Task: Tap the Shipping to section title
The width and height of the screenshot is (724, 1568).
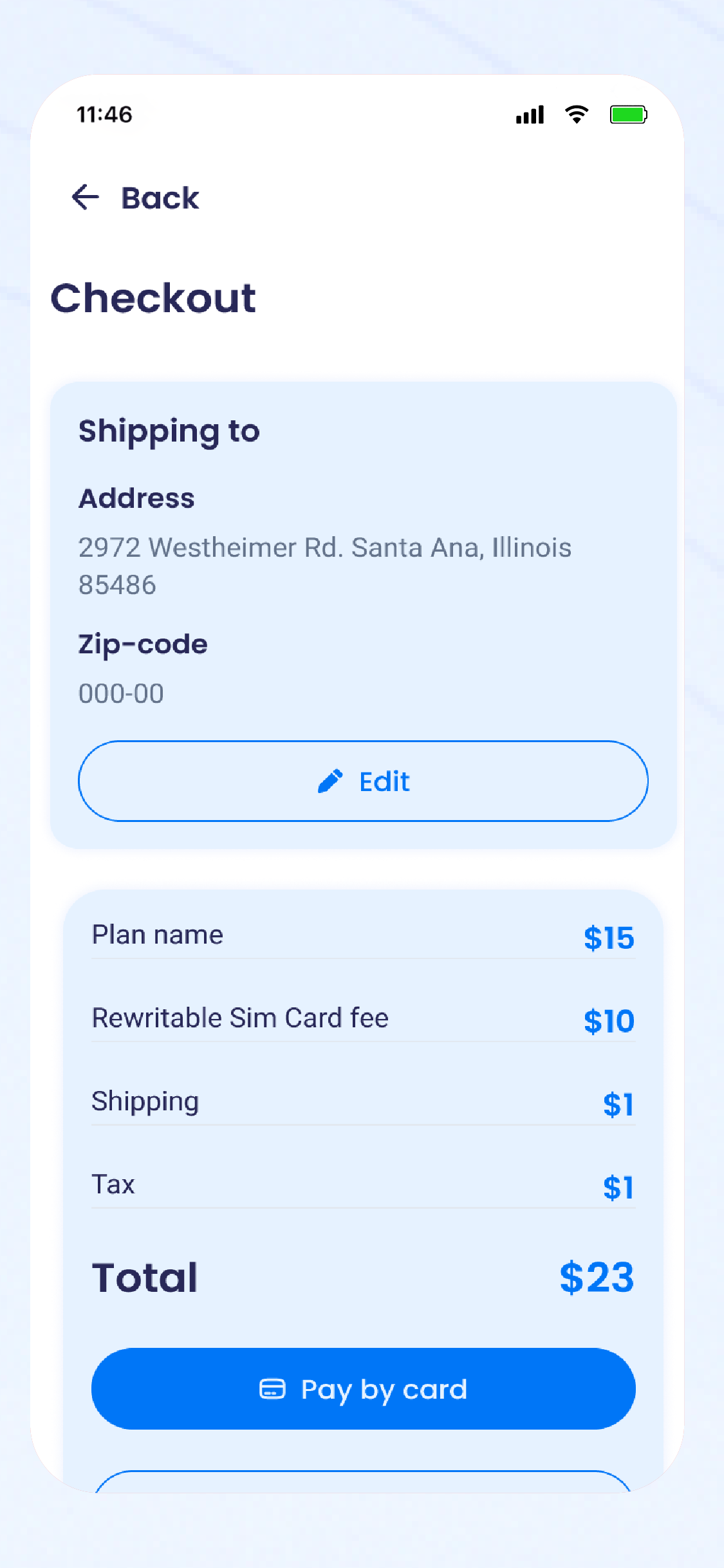Action: tap(169, 431)
